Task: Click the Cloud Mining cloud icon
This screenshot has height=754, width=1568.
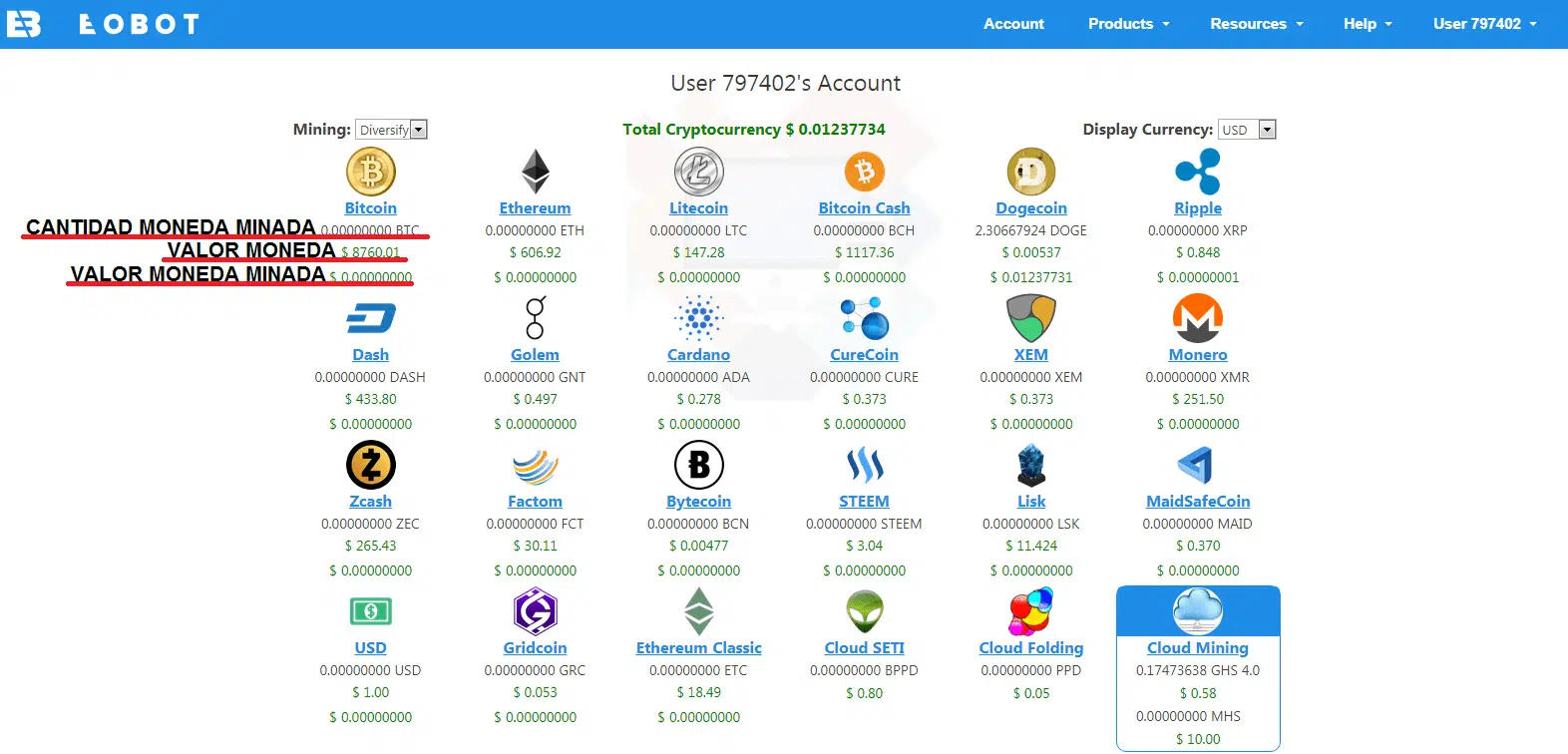Action: click(x=1198, y=611)
